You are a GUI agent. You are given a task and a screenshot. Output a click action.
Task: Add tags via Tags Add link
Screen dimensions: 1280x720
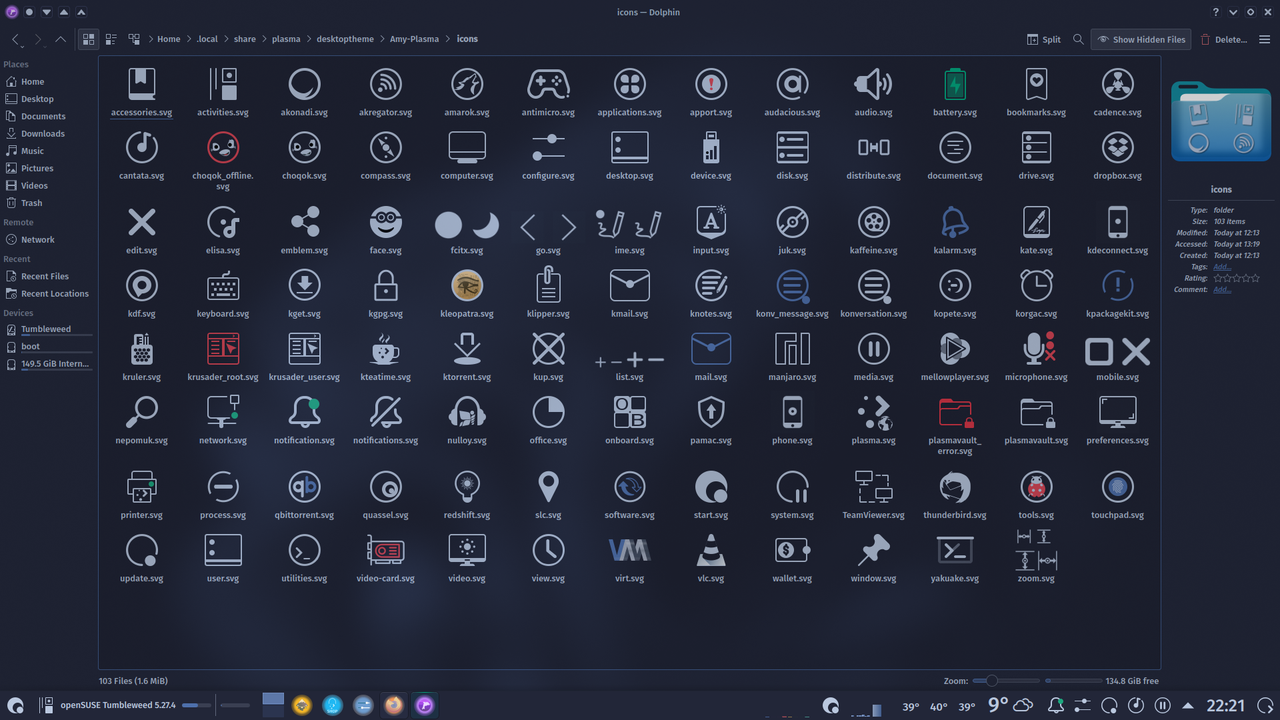click(1222, 267)
